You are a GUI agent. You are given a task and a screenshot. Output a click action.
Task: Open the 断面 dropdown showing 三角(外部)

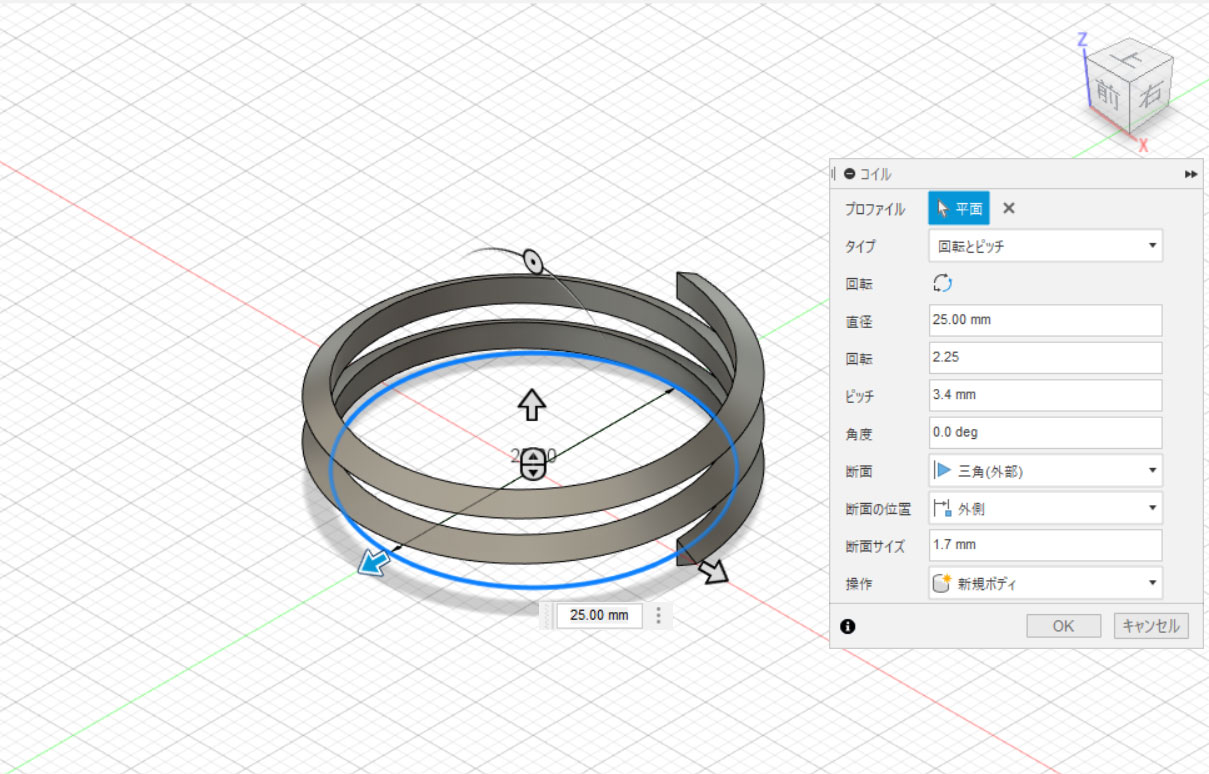[1046, 470]
